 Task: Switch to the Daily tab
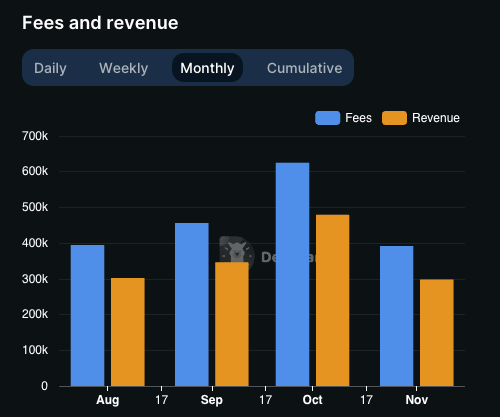[50, 68]
